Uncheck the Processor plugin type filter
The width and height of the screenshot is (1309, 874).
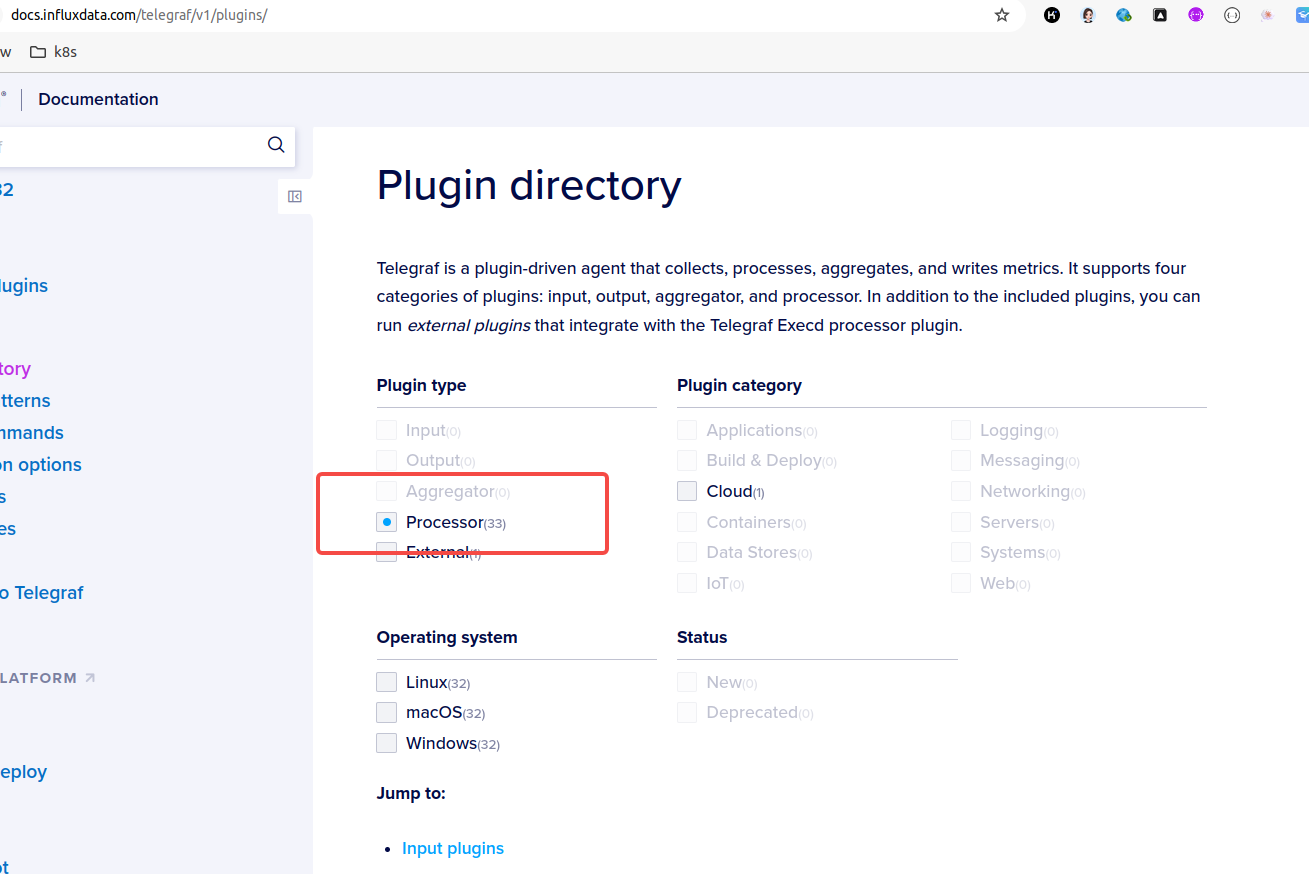387,522
